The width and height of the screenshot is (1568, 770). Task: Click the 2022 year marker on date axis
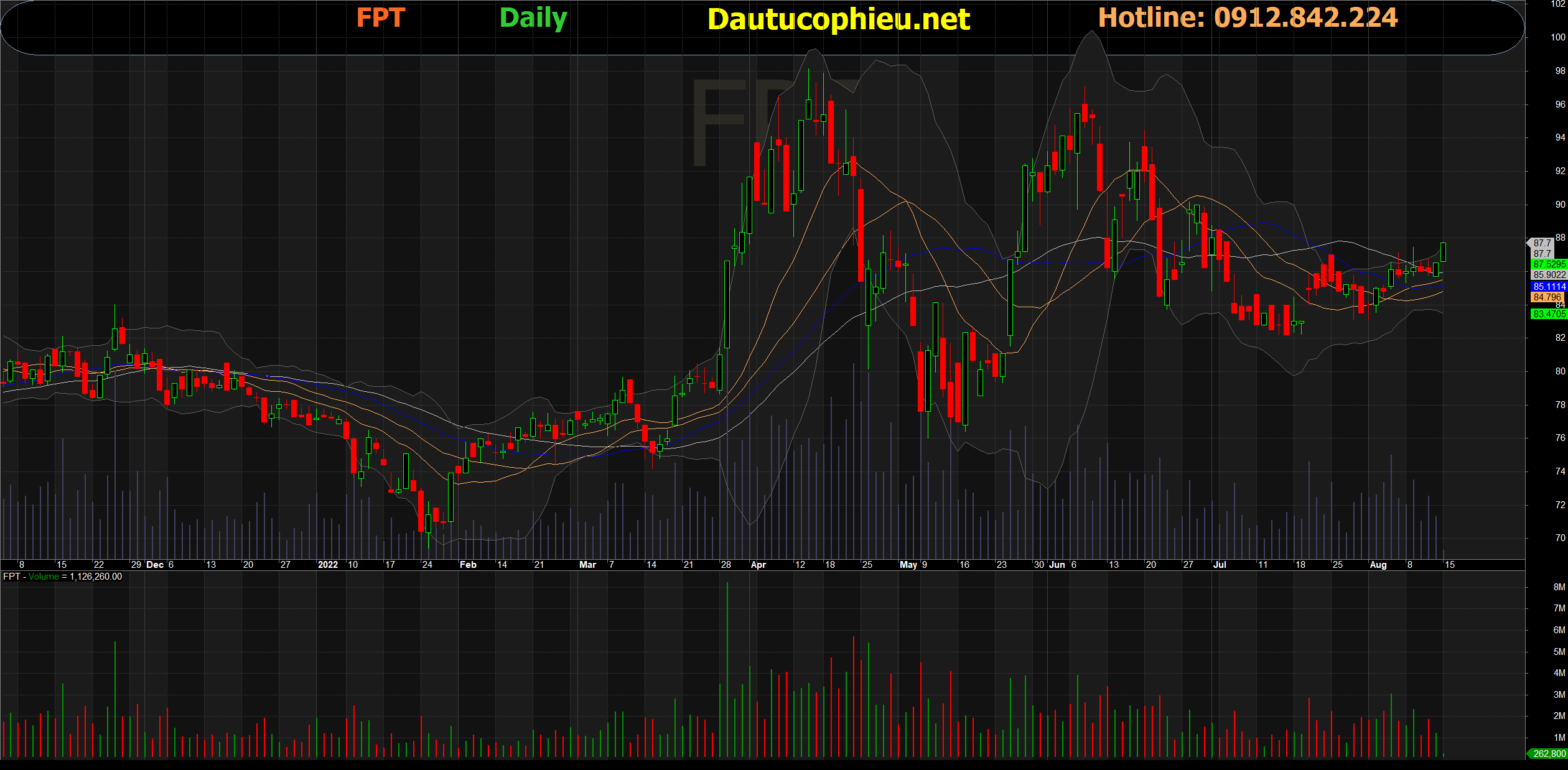pos(327,565)
